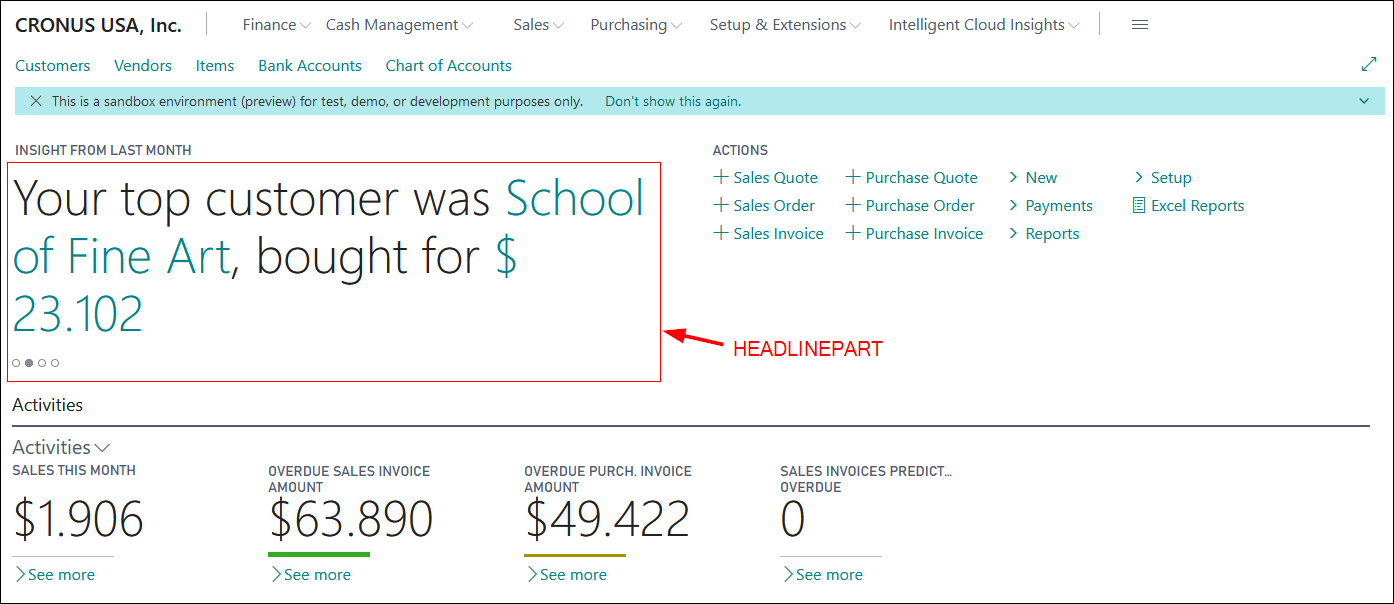
Task: Open the Finance dropdown menu
Action: [277, 25]
